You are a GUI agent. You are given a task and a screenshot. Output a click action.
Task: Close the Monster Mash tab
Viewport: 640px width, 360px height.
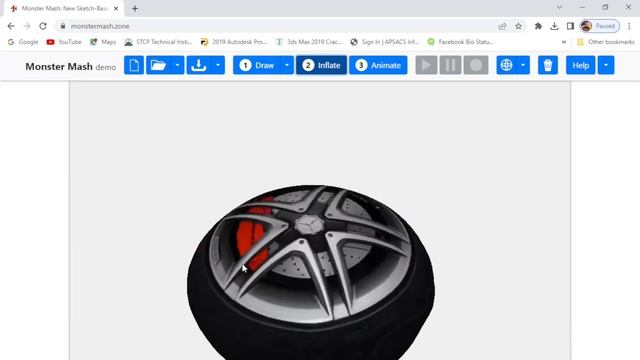coord(116,9)
